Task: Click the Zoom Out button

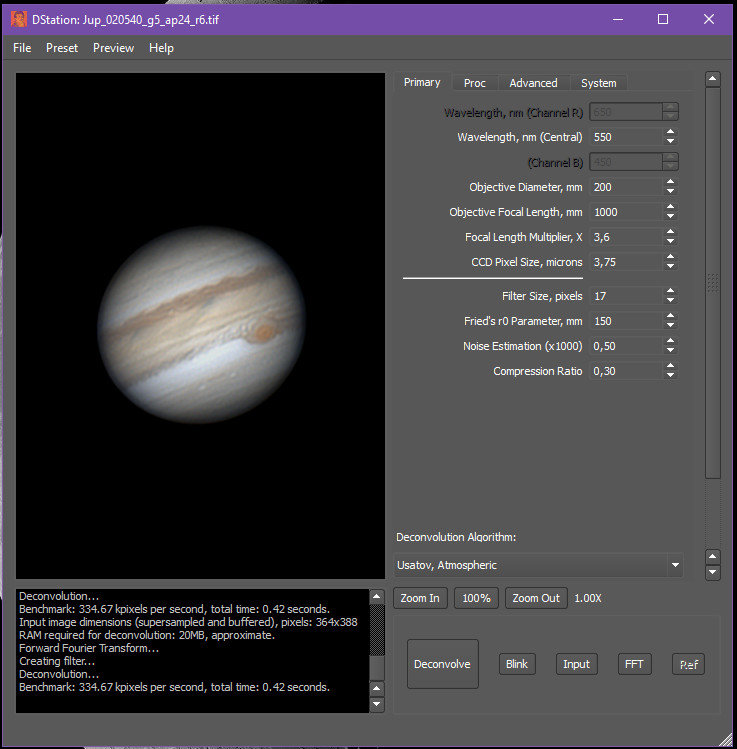Action: [536, 598]
